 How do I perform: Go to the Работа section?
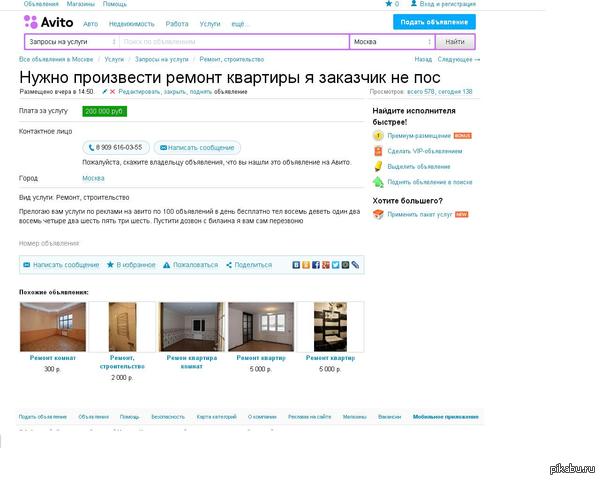177,22
